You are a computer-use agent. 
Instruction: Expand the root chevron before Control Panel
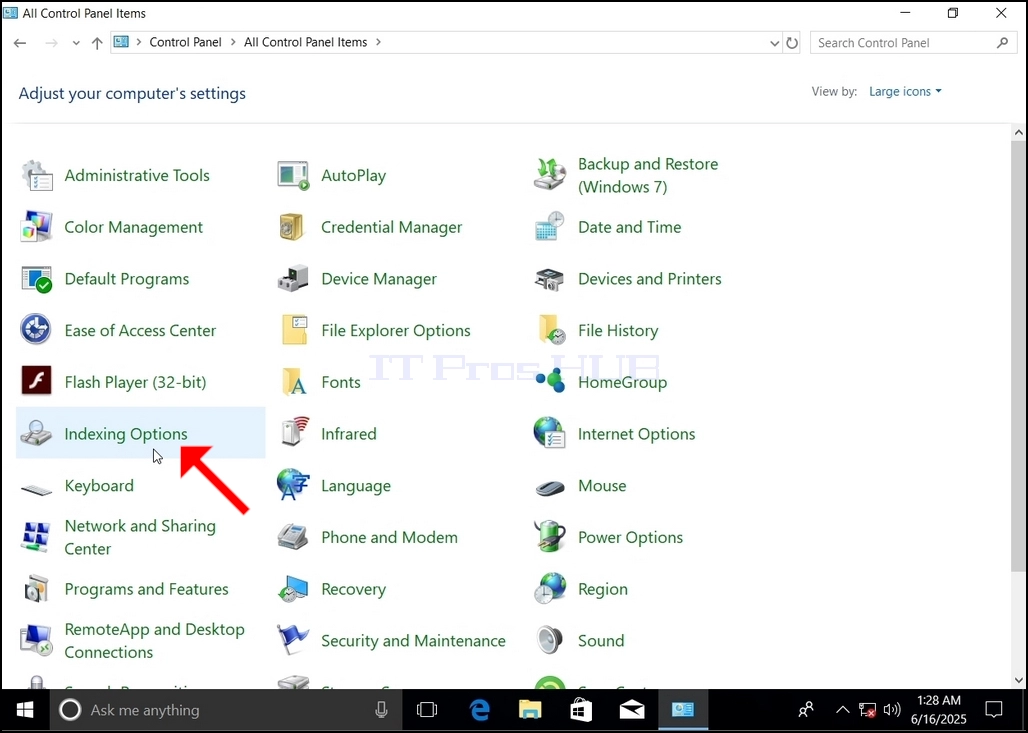click(x=139, y=42)
